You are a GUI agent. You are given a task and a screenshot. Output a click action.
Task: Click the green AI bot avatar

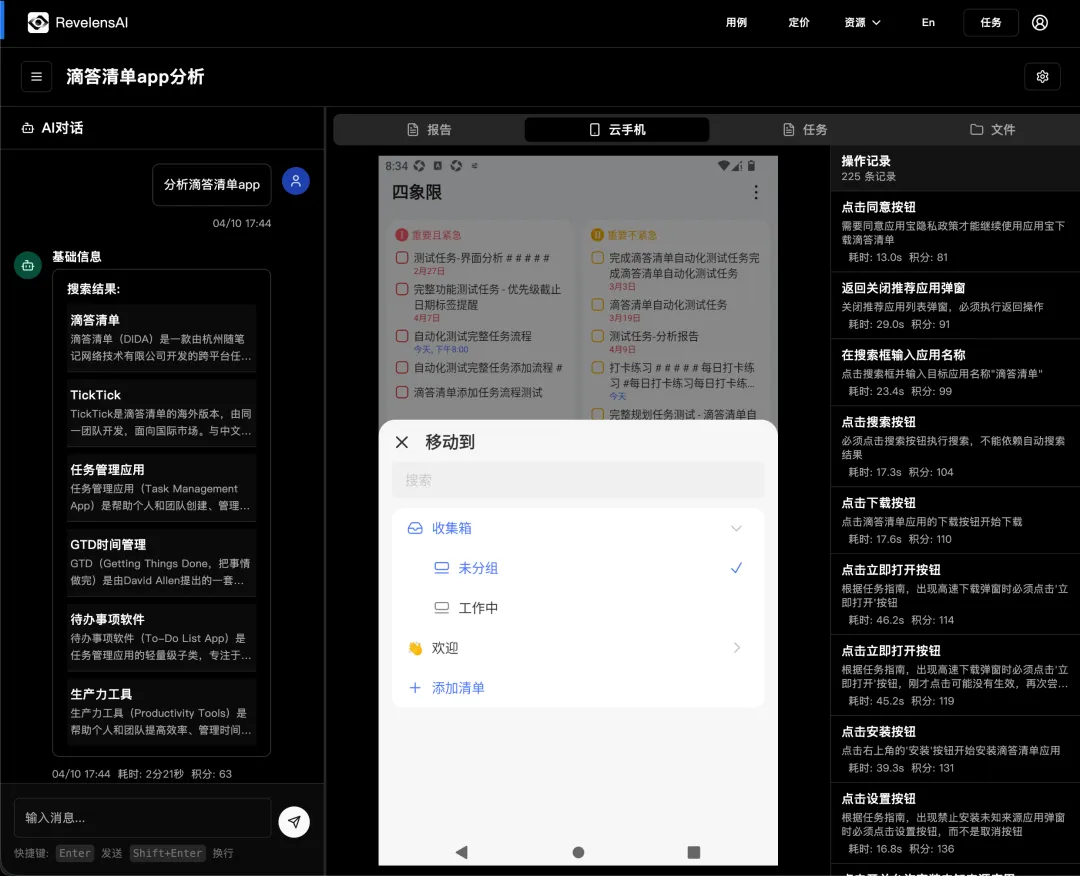point(28,265)
